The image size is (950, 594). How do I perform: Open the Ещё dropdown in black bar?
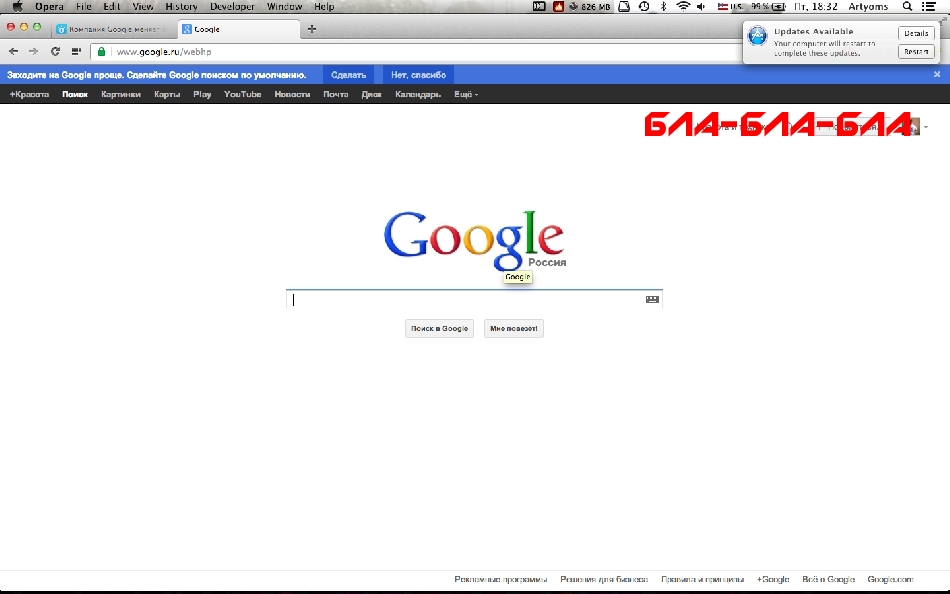(466, 94)
